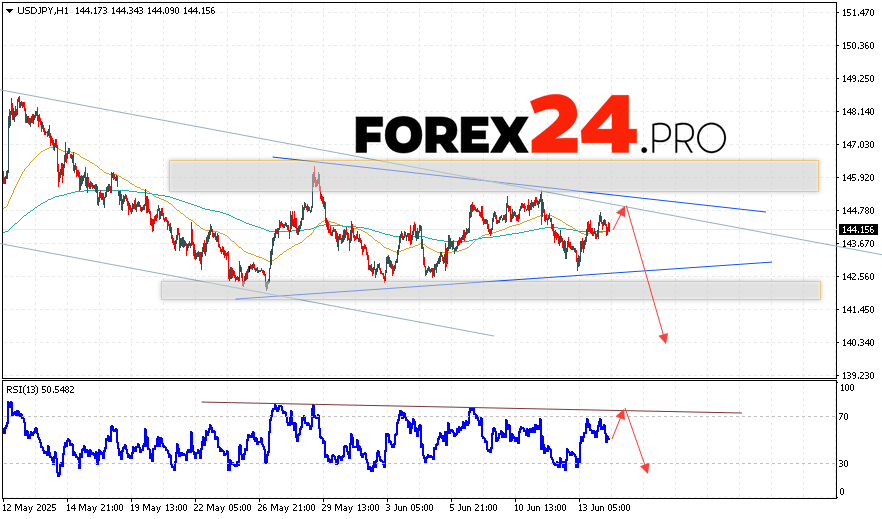Image resolution: width=882 pixels, height=519 pixels.
Task: Select the current price tag 144.156
Action: tap(857, 230)
